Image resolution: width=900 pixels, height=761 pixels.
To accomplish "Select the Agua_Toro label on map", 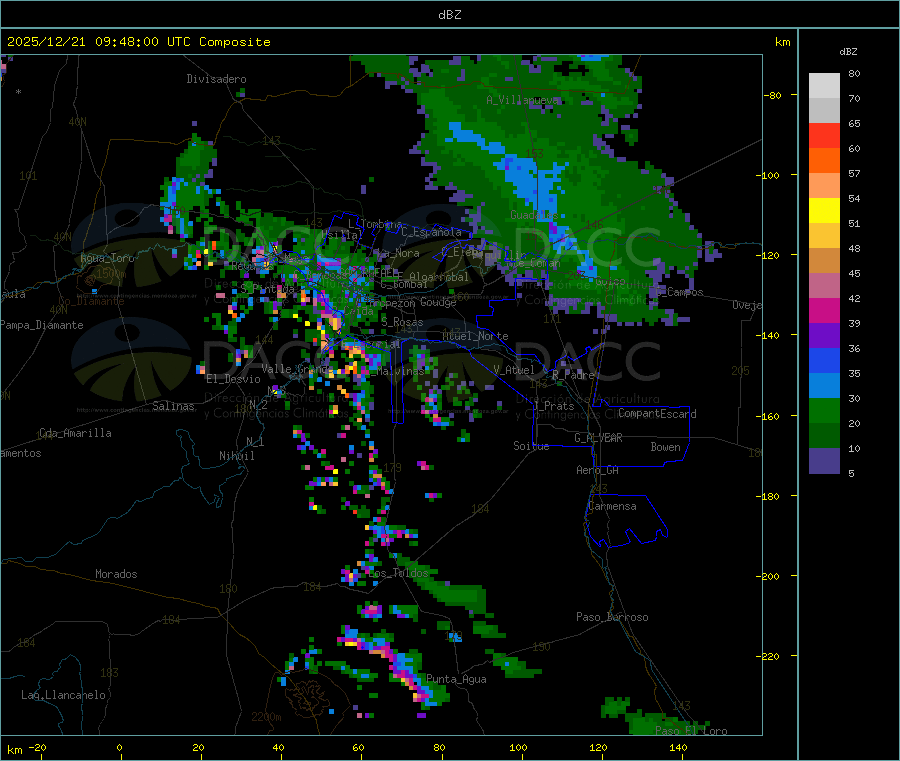I will tap(107, 258).
